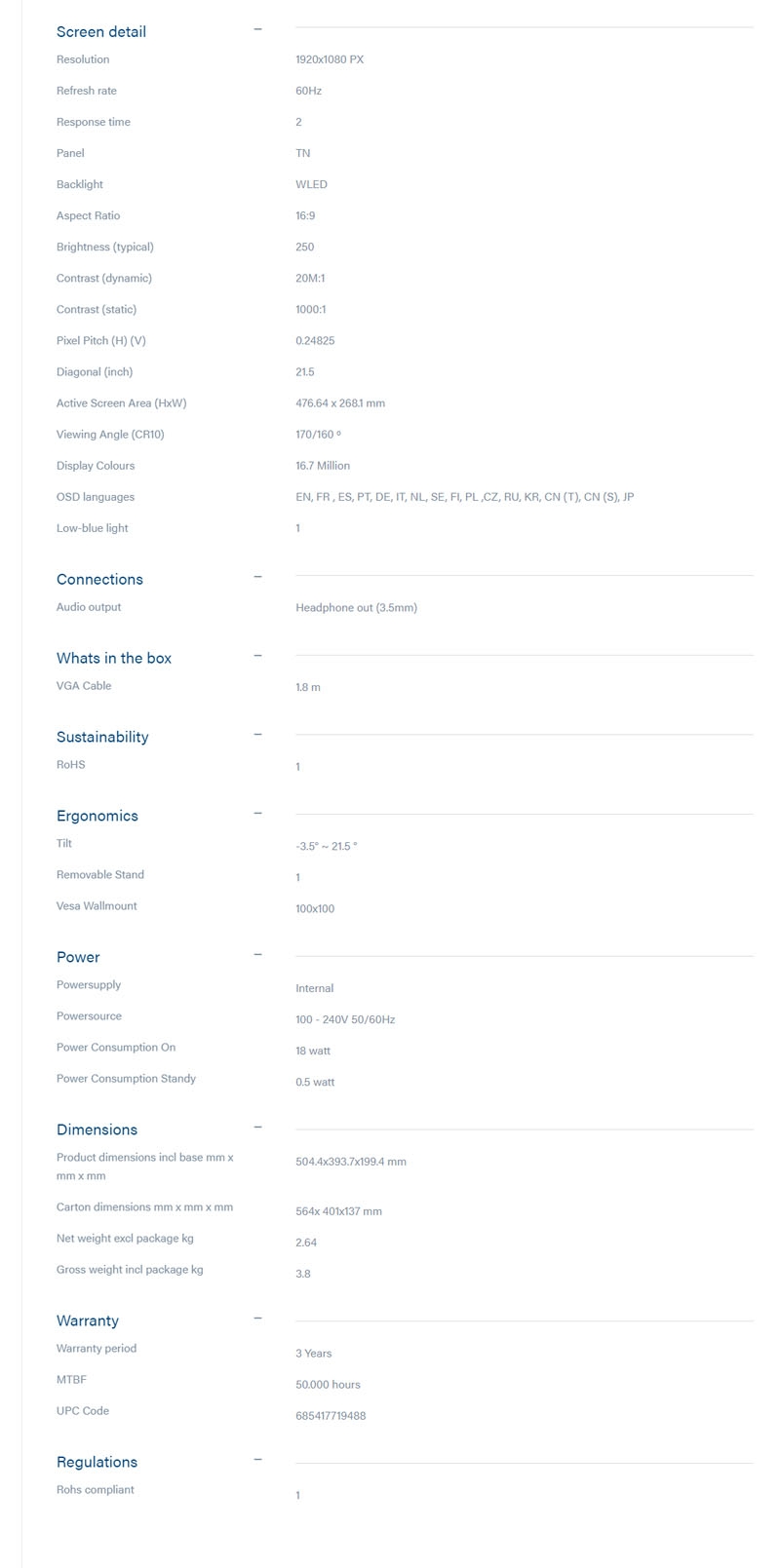Click the OSD languages list value
Image resolution: width=780 pixels, height=1568 pixels.
pos(464,497)
